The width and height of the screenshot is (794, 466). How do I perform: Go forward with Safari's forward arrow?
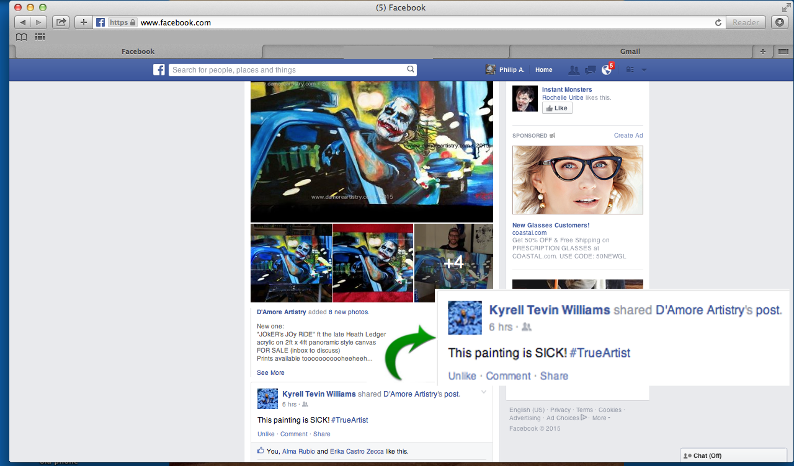38,22
